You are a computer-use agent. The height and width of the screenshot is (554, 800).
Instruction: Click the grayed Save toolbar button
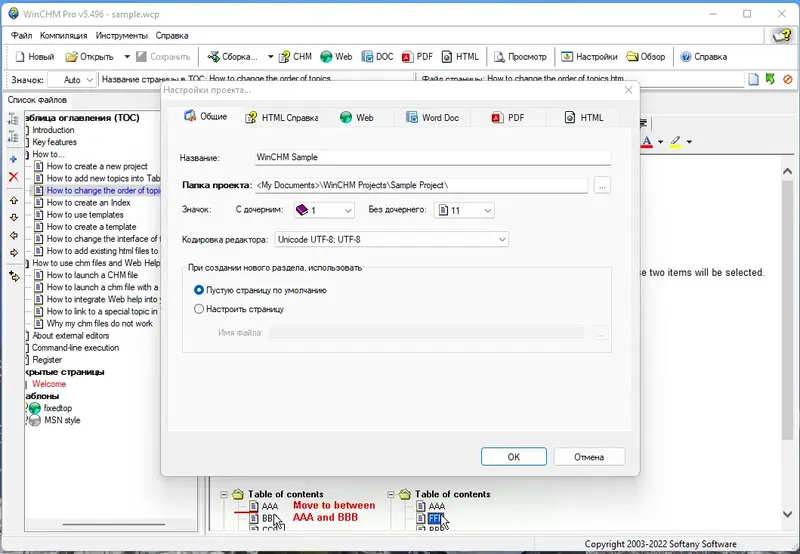click(x=163, y=57)
